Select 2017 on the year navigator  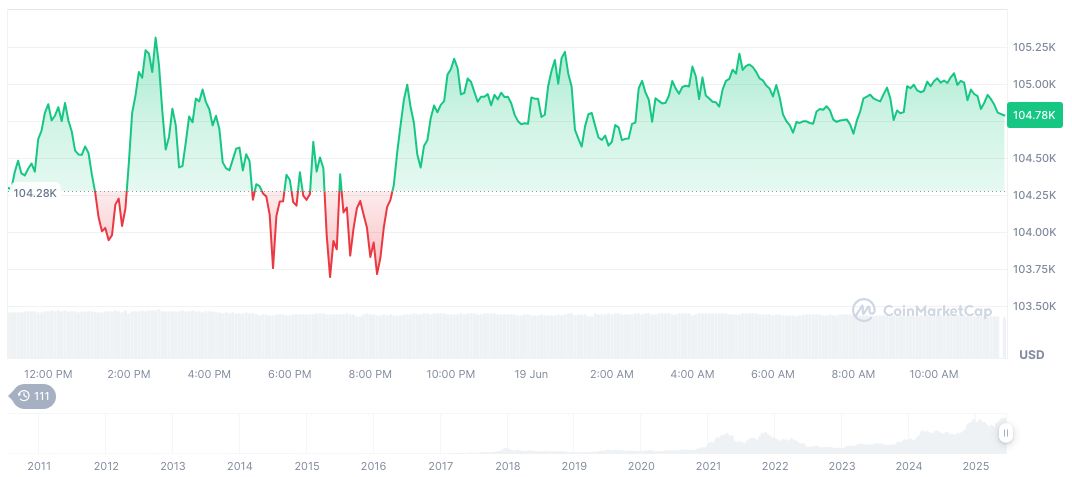point(440,466)
